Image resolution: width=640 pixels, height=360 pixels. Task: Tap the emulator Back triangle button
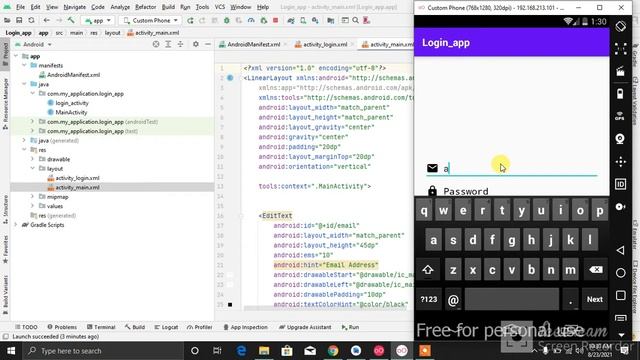pos(620,250)
